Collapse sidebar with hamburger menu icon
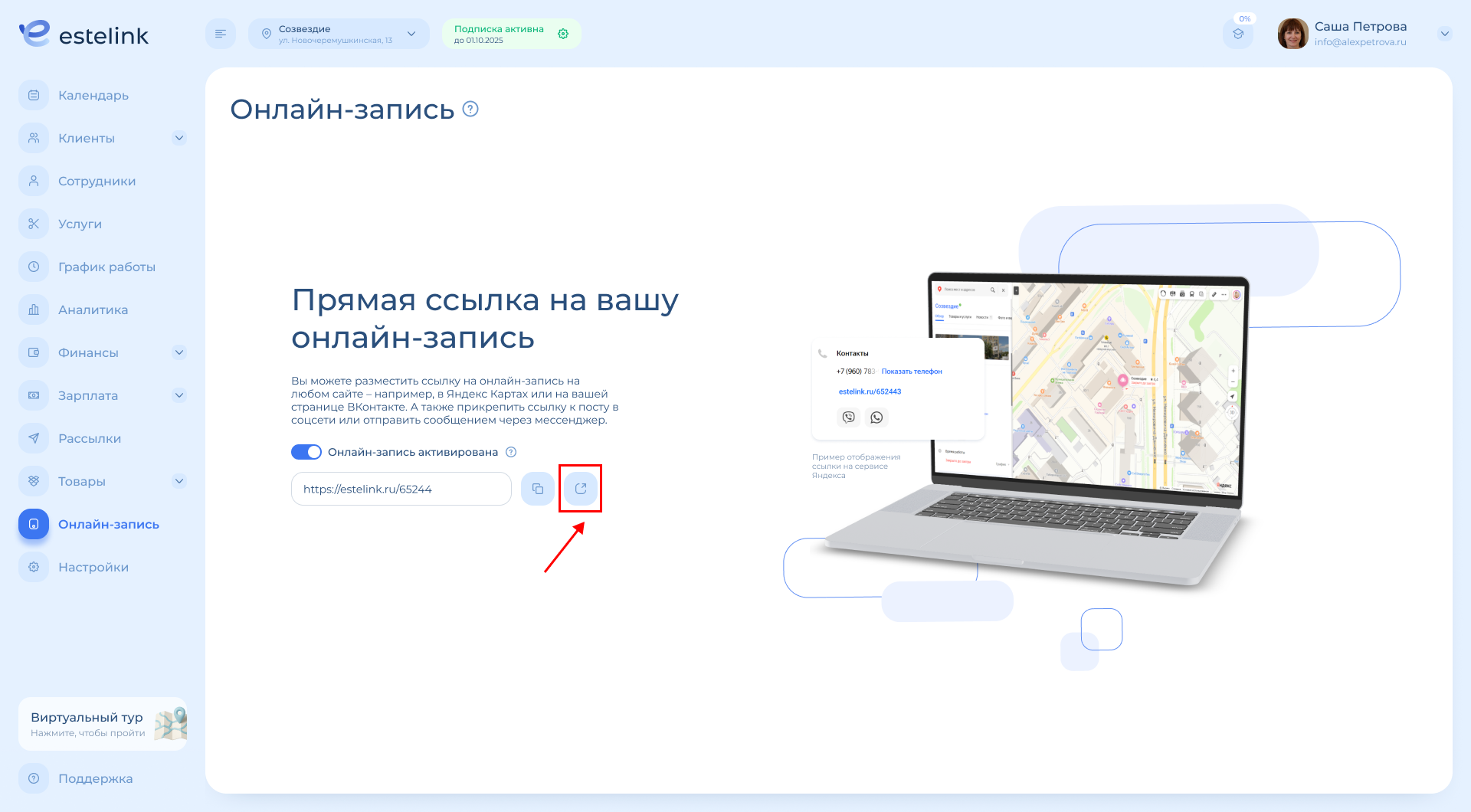The height and width of the screenshot is (812, 1471). click(x=221, y=34)
